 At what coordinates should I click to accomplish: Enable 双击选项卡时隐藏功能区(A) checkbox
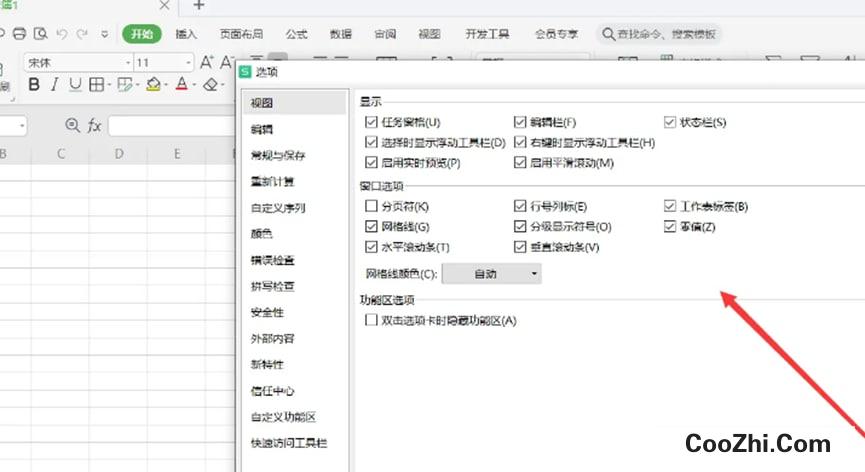[x=371, y=320]
